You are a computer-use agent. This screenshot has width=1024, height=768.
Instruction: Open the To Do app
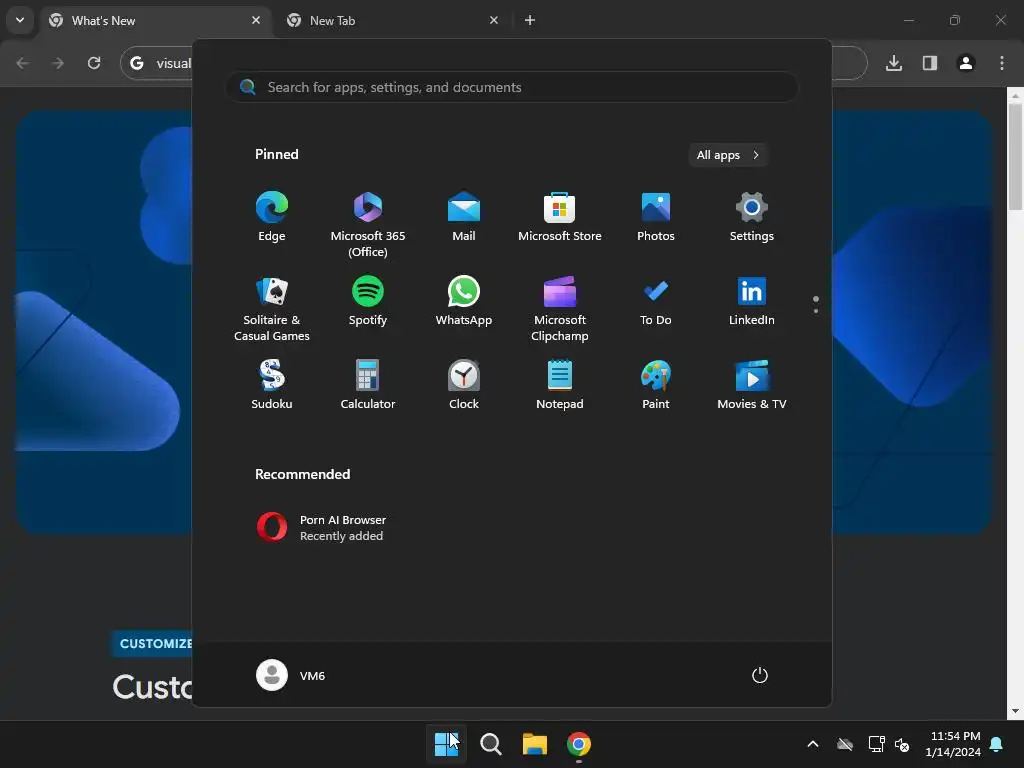[656, 301]
